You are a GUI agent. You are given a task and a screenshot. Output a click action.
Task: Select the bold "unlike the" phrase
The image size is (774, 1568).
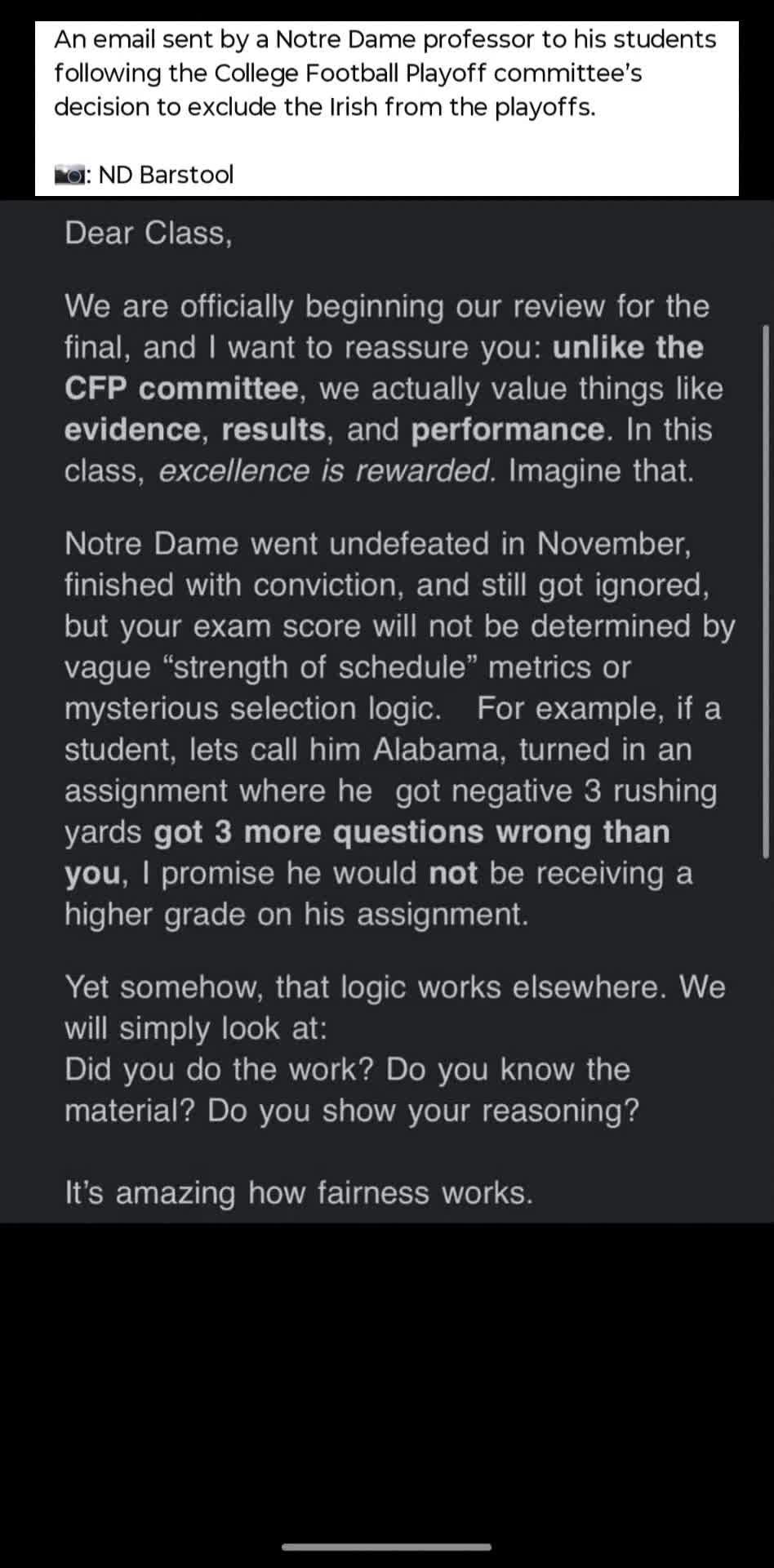(x=628, y=347)
